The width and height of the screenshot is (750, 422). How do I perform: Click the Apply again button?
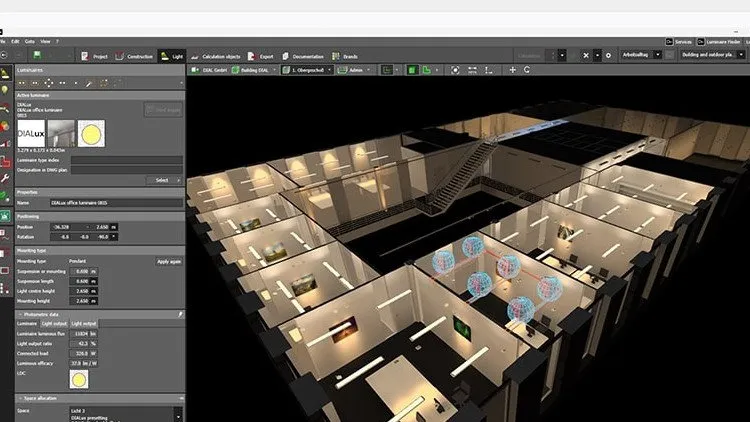pos(168,261)
